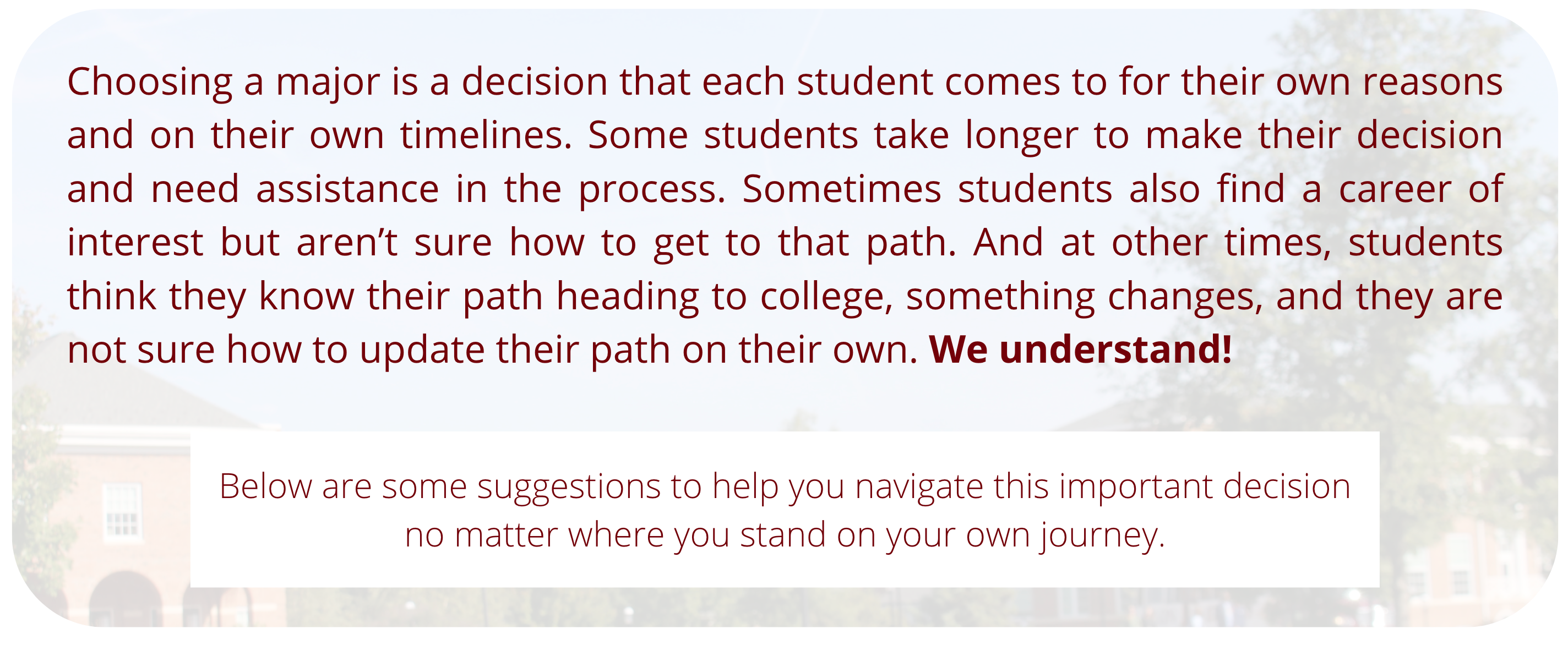Click the word "aren't" in fourth line
The height and width of the screenshot is (645, 1568).
pyautogui.click(x=347, y=243)
